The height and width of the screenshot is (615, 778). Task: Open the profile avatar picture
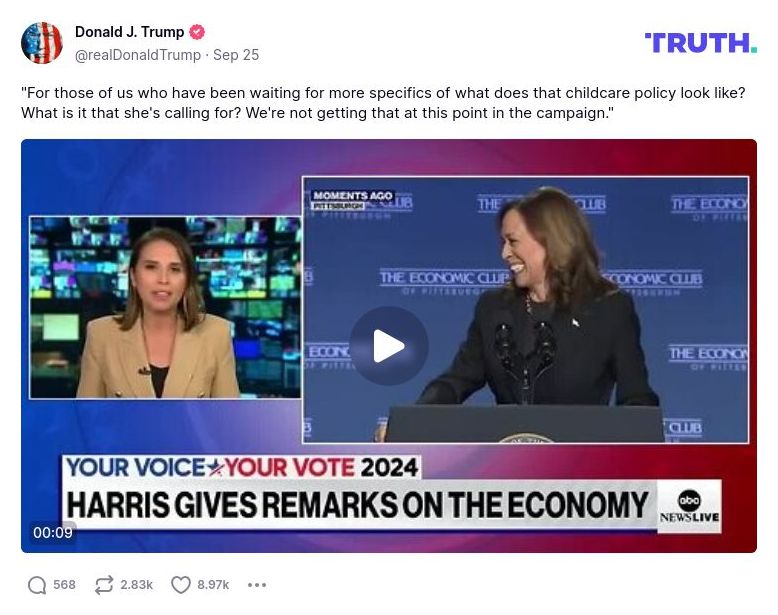42,43
